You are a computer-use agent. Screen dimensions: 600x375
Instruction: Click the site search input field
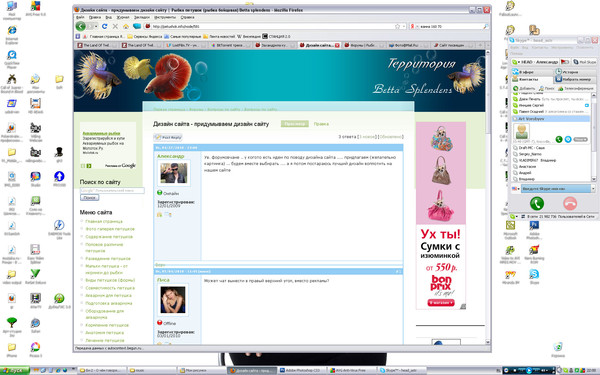tap(112, 190)
